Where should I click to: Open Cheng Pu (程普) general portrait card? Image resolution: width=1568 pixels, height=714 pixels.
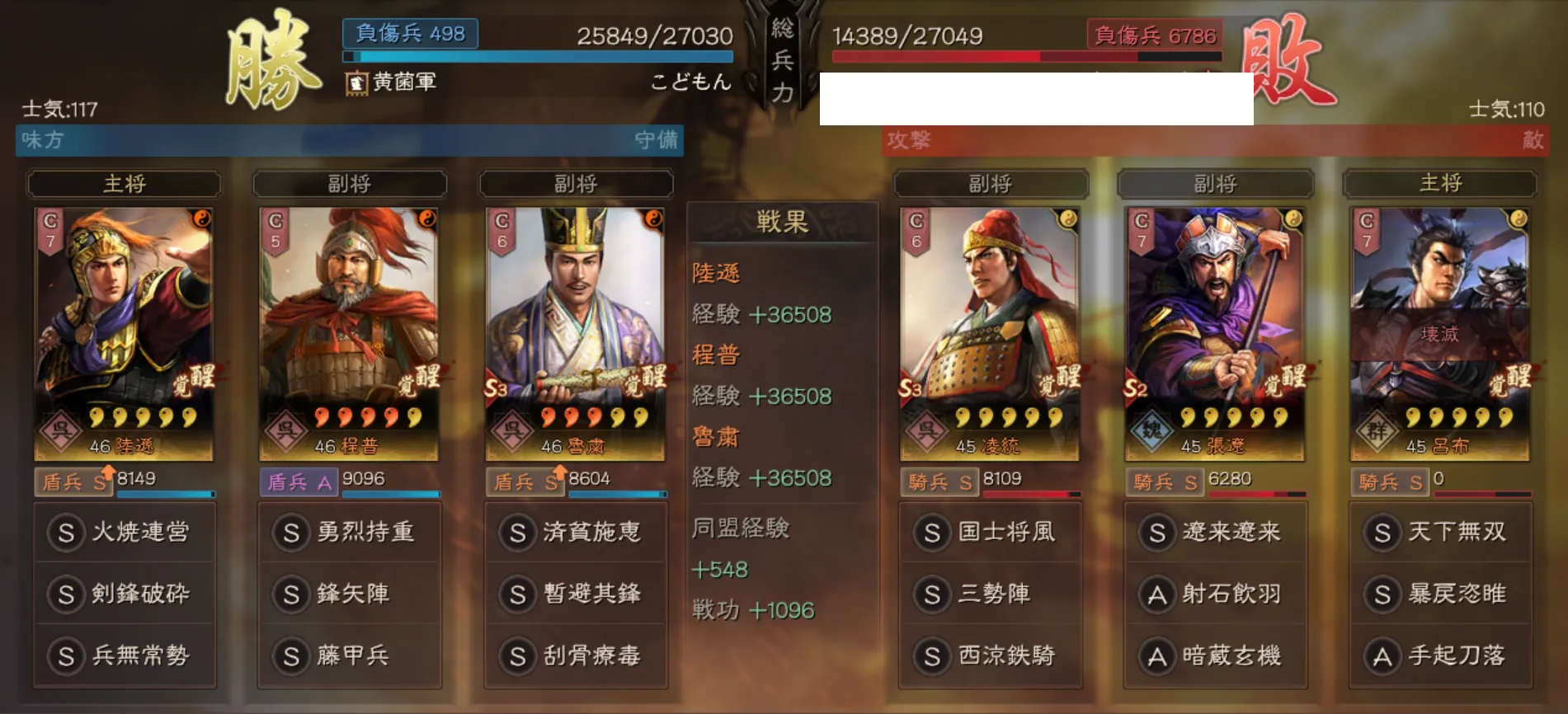point(349,334)
